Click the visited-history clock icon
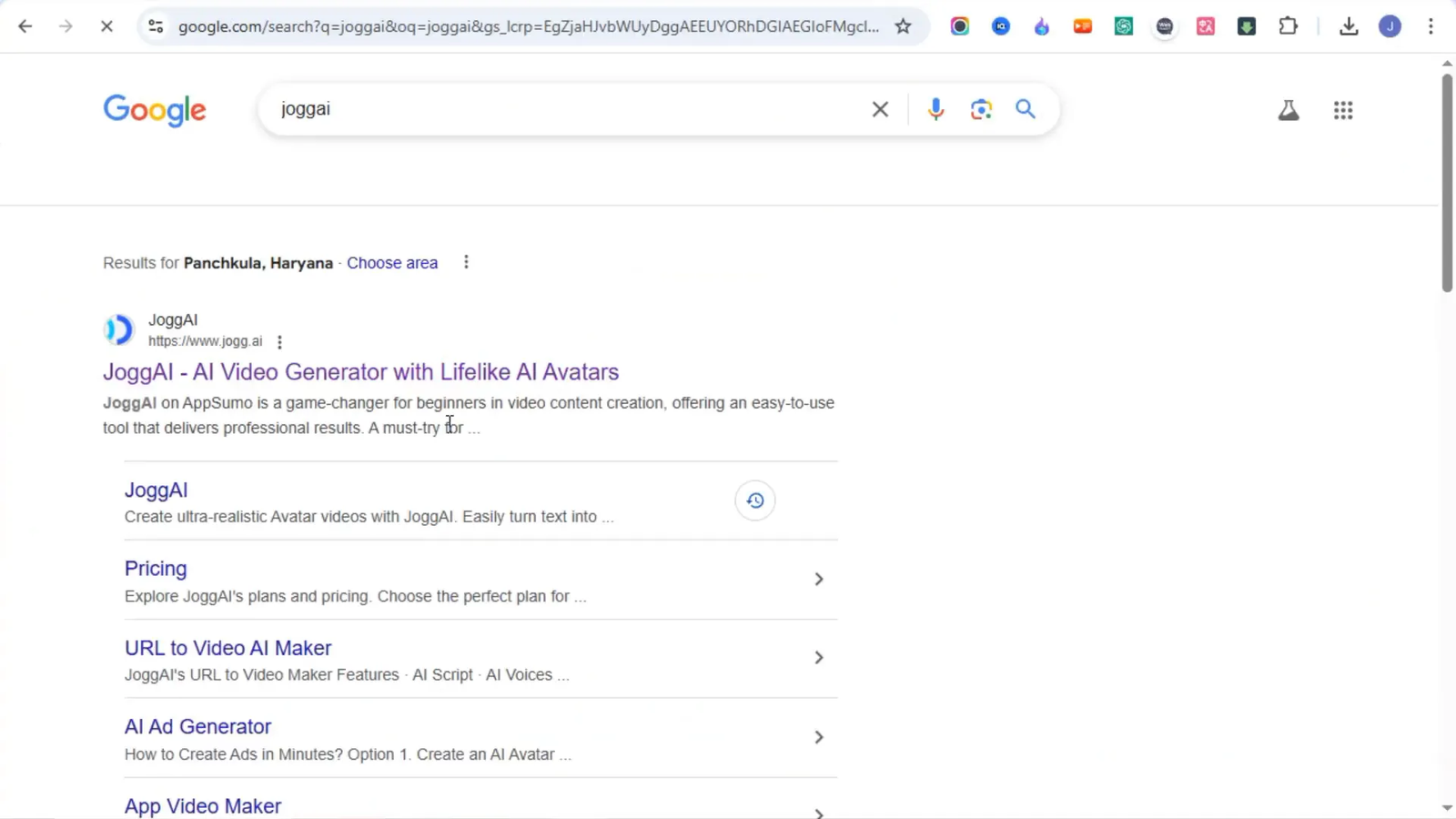 pos(755,500)
